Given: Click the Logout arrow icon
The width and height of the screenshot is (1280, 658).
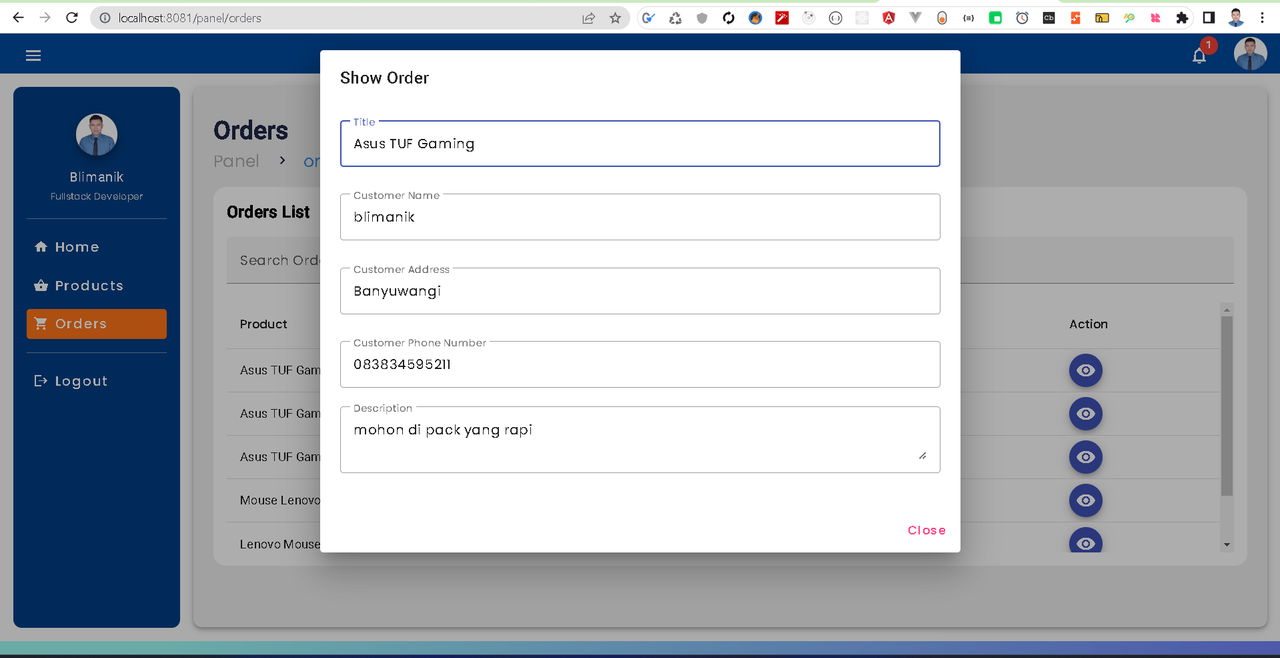Looking at the screenshot, I should click(x=41, y=381).
